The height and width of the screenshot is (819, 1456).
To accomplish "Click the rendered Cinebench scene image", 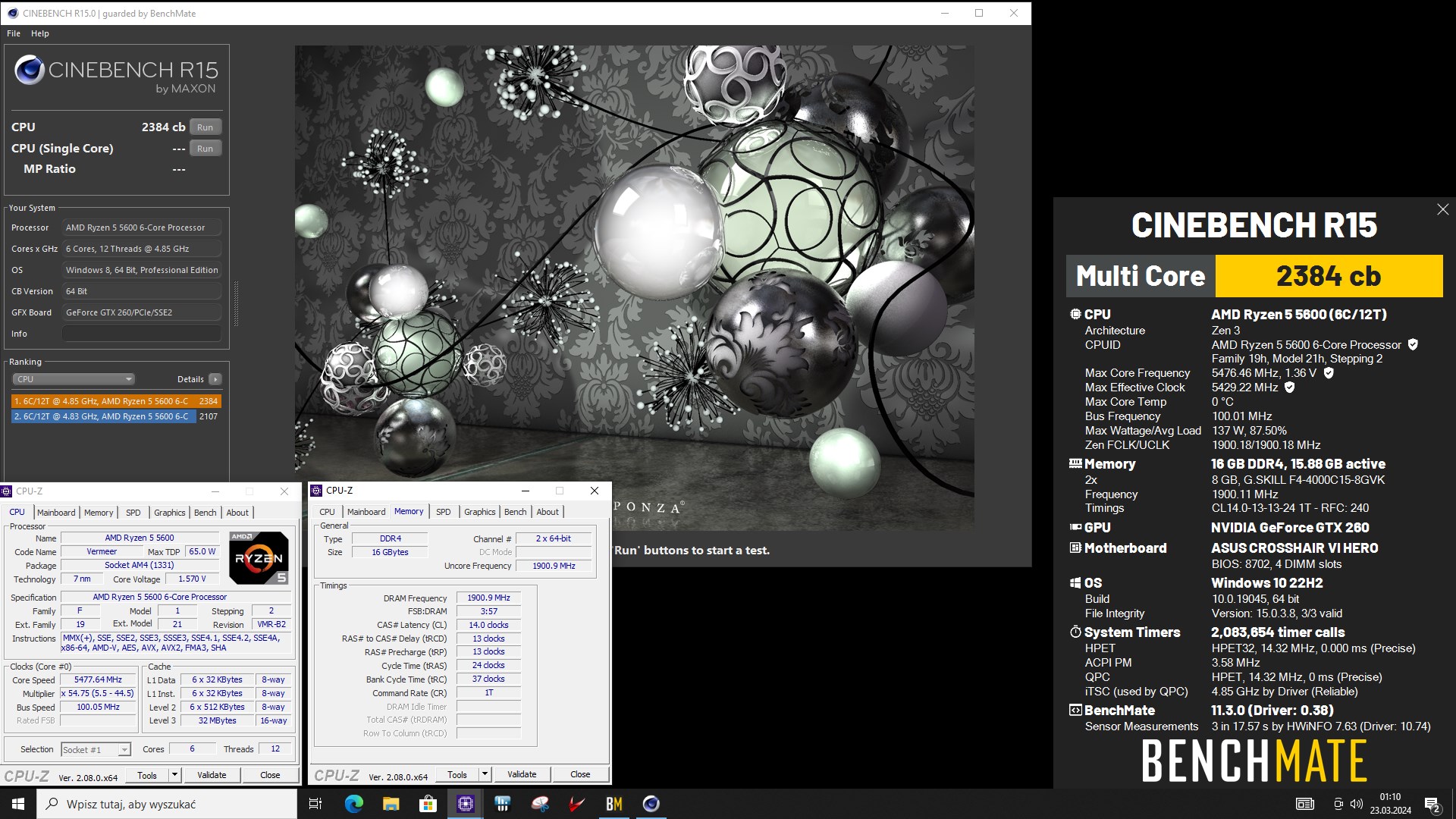I will click(634, 288).
